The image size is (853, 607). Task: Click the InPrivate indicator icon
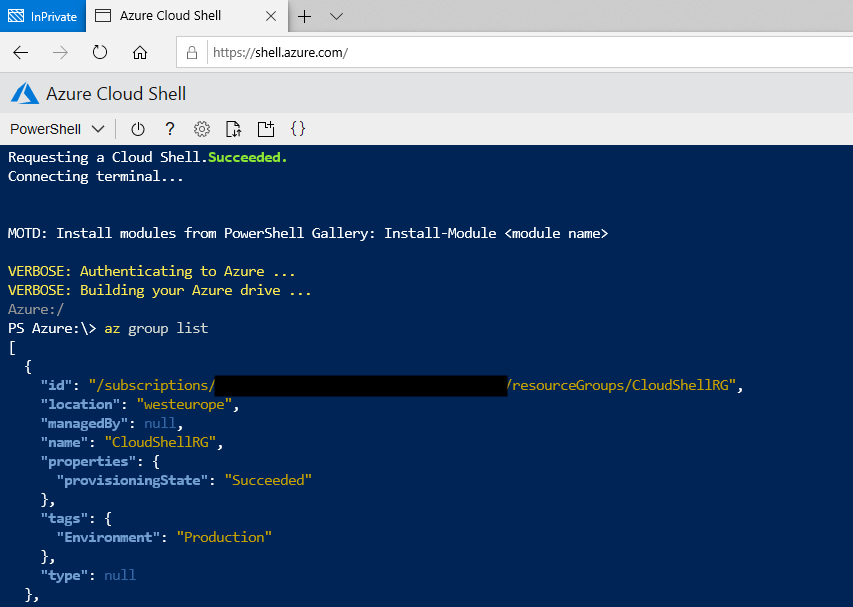(14, 16)
